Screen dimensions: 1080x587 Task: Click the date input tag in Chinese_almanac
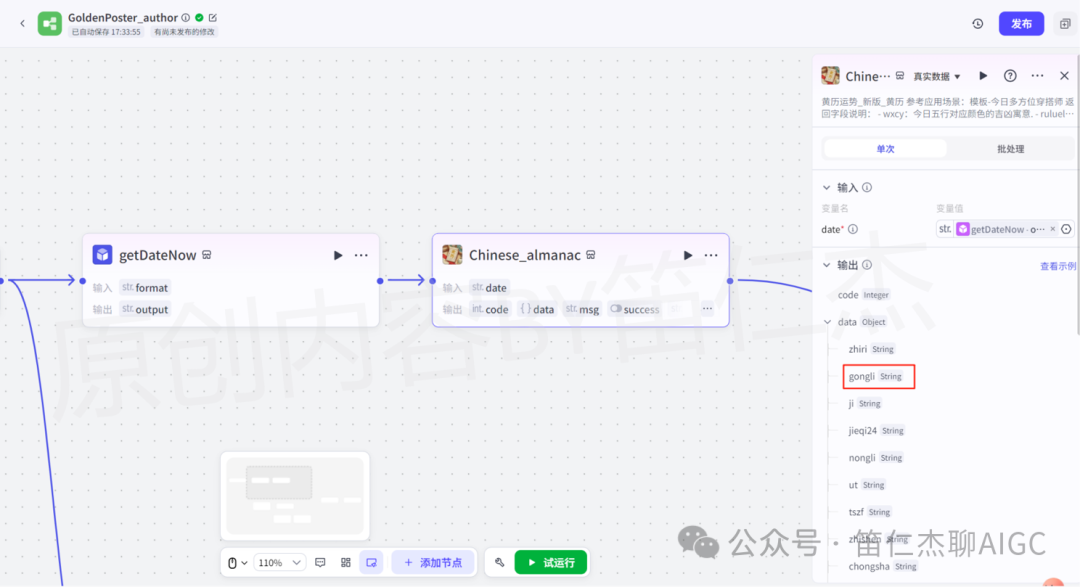click(x=489, y=287)
